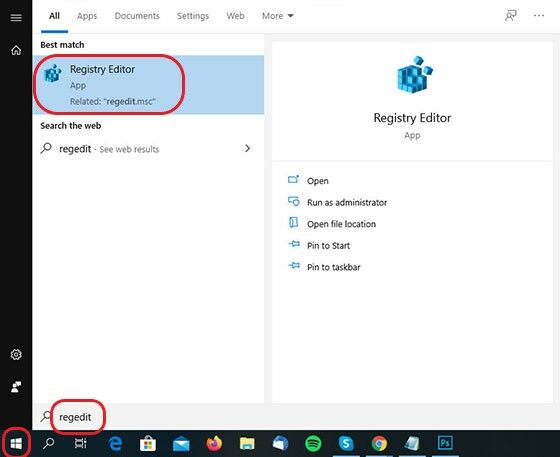Open Skype from the taskbar

pyautogui.click(x=346, y=444)
